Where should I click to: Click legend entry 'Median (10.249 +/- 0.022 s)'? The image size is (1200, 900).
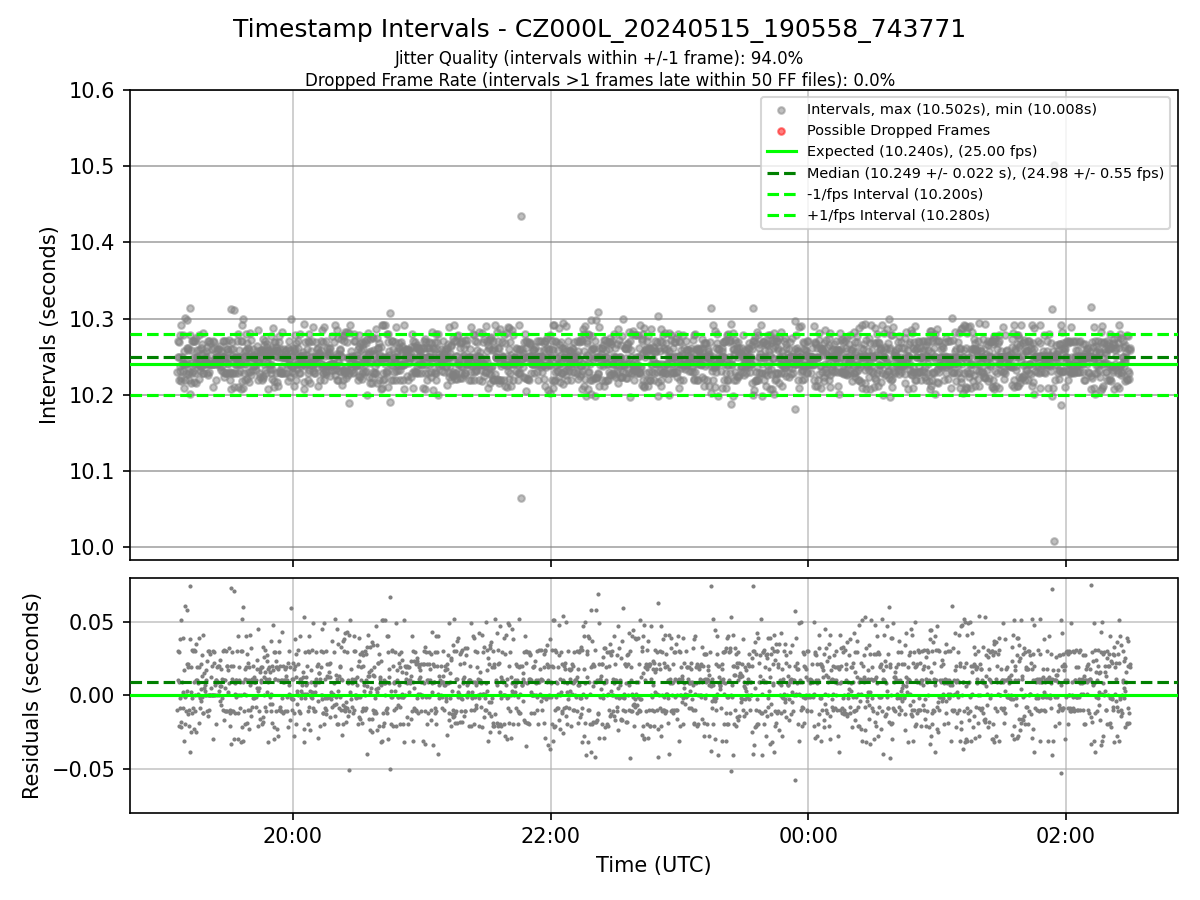[x=985, y=173]
